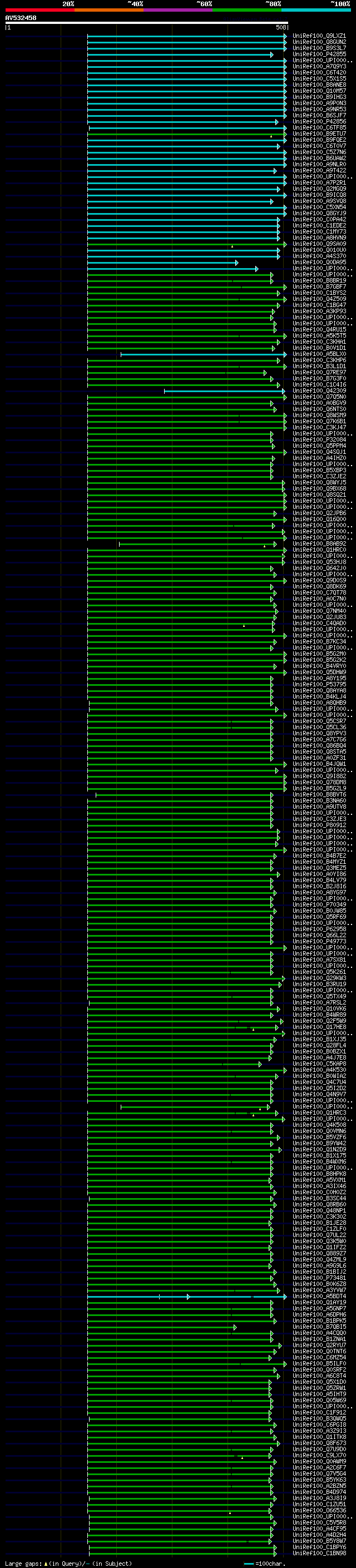Screen dimensions: 356x1568
Task: Click the UniRef100_B8BR19 label
Action: point(319,280)
